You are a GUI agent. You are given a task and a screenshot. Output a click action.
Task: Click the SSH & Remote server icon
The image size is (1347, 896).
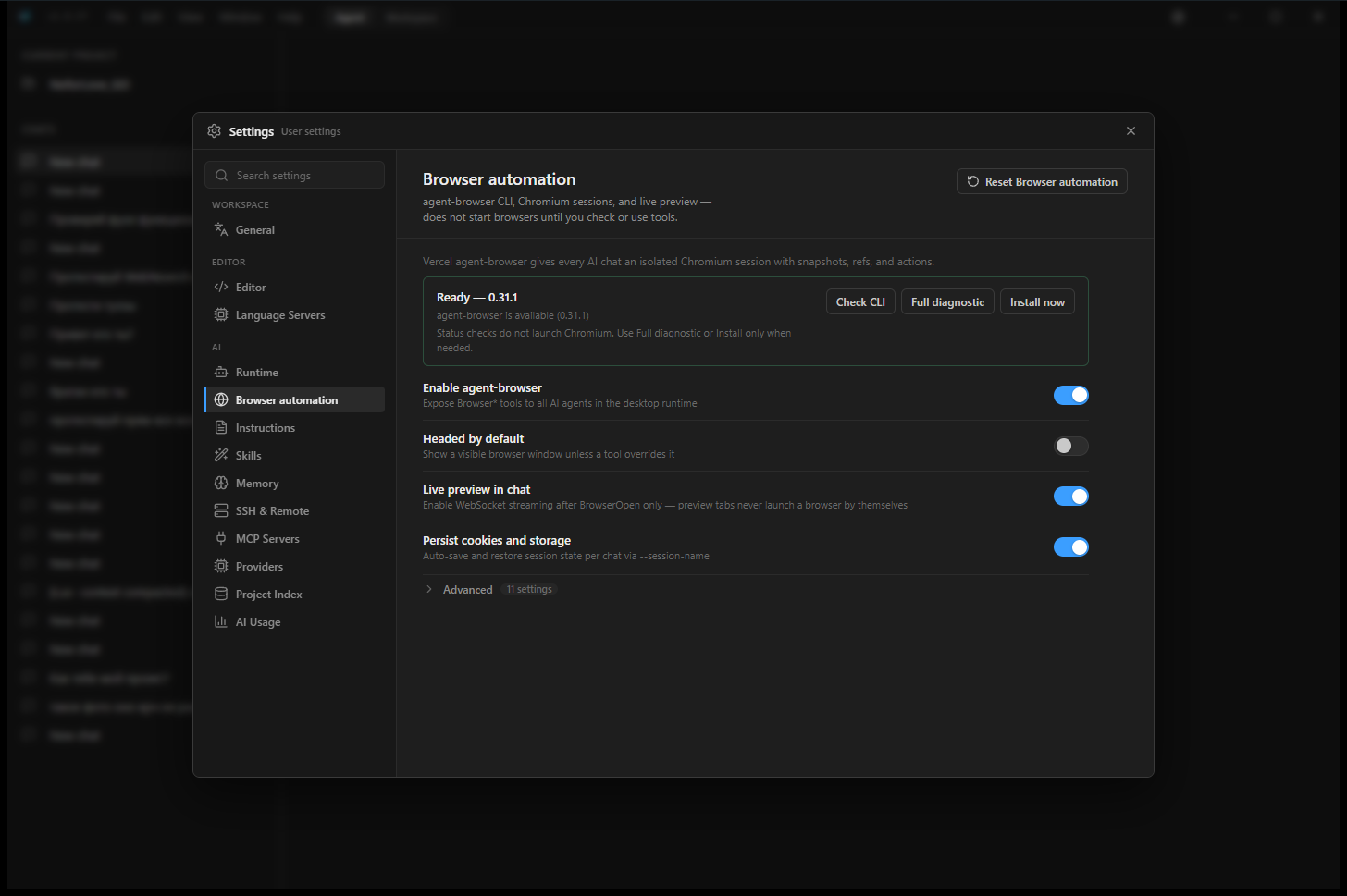pos(221,511)
